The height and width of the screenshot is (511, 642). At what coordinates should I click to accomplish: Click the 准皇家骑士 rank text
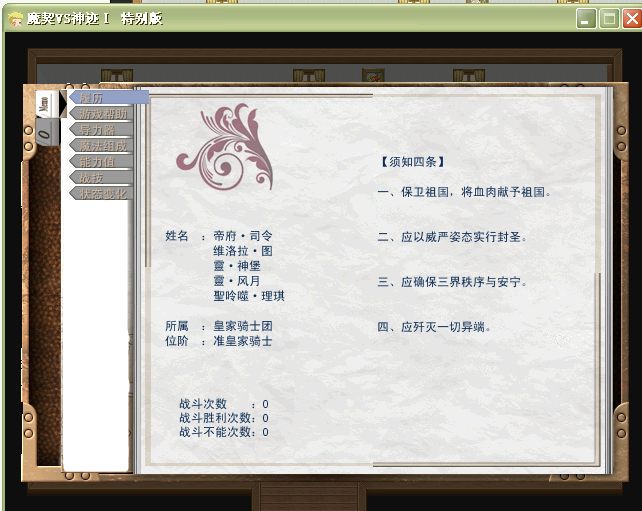pos(243,341)
